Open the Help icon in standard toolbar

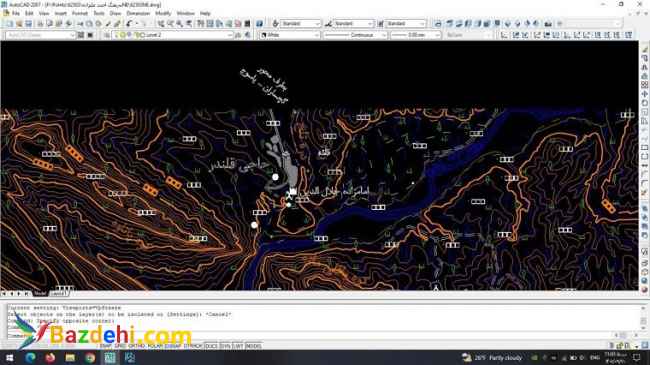[x=260, y=24]
